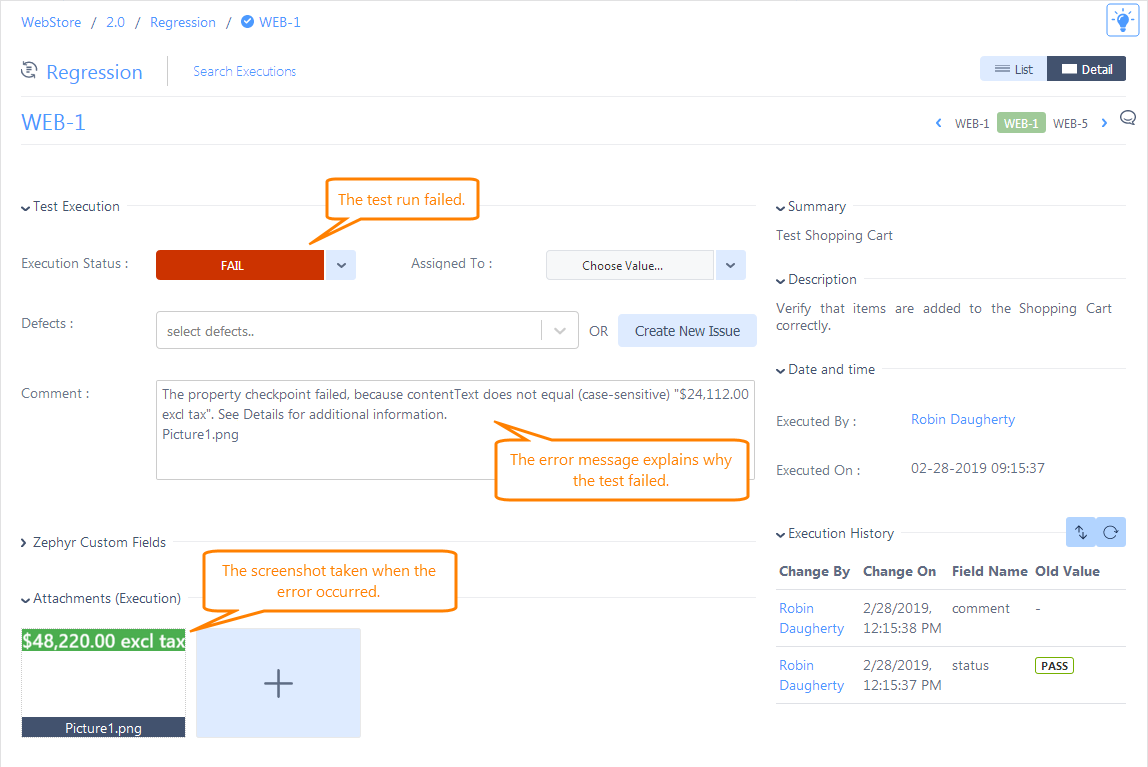Open the select defects dropdown
Screen dimensions: 1148x767
coord(559,330)
